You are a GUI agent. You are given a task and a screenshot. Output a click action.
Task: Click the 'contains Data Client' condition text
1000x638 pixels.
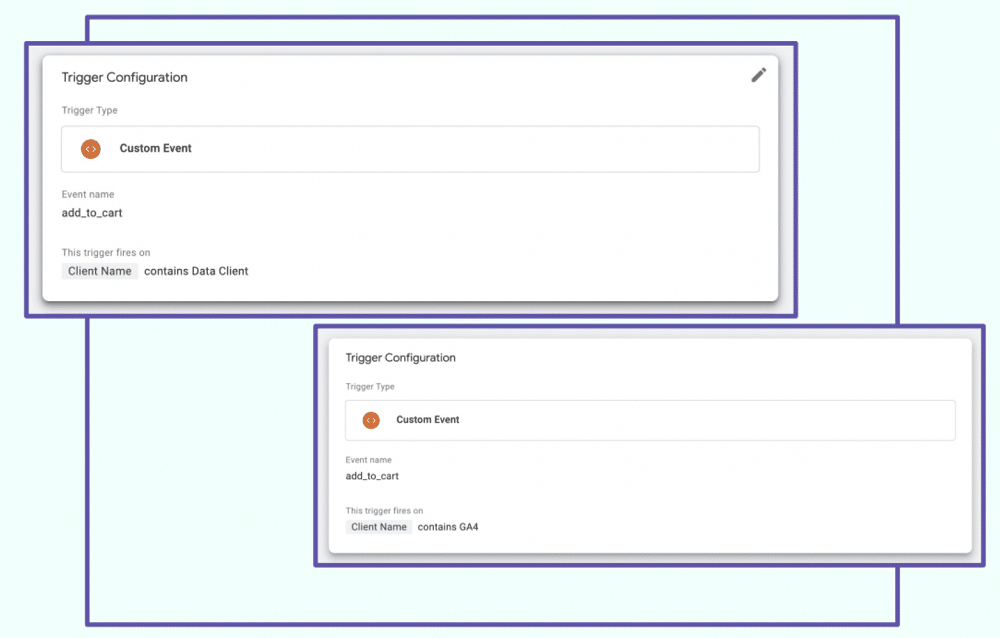click(196, 271)
